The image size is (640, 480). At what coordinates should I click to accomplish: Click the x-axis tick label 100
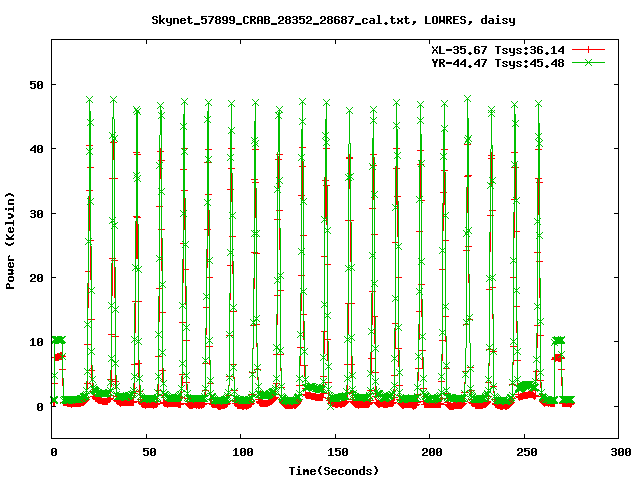[x=242, y=452]
